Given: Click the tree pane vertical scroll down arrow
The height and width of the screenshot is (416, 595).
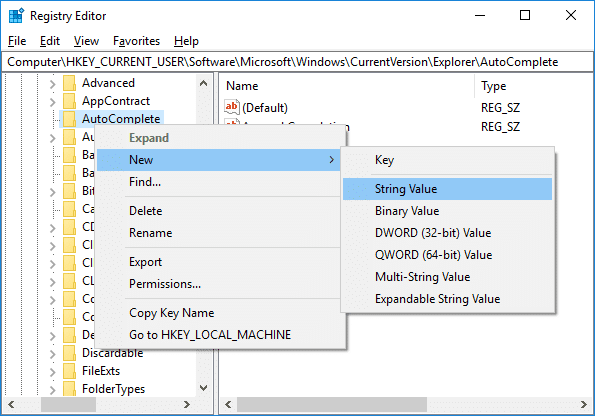Looking at the screenshot, I should click(x=204, y=388).
